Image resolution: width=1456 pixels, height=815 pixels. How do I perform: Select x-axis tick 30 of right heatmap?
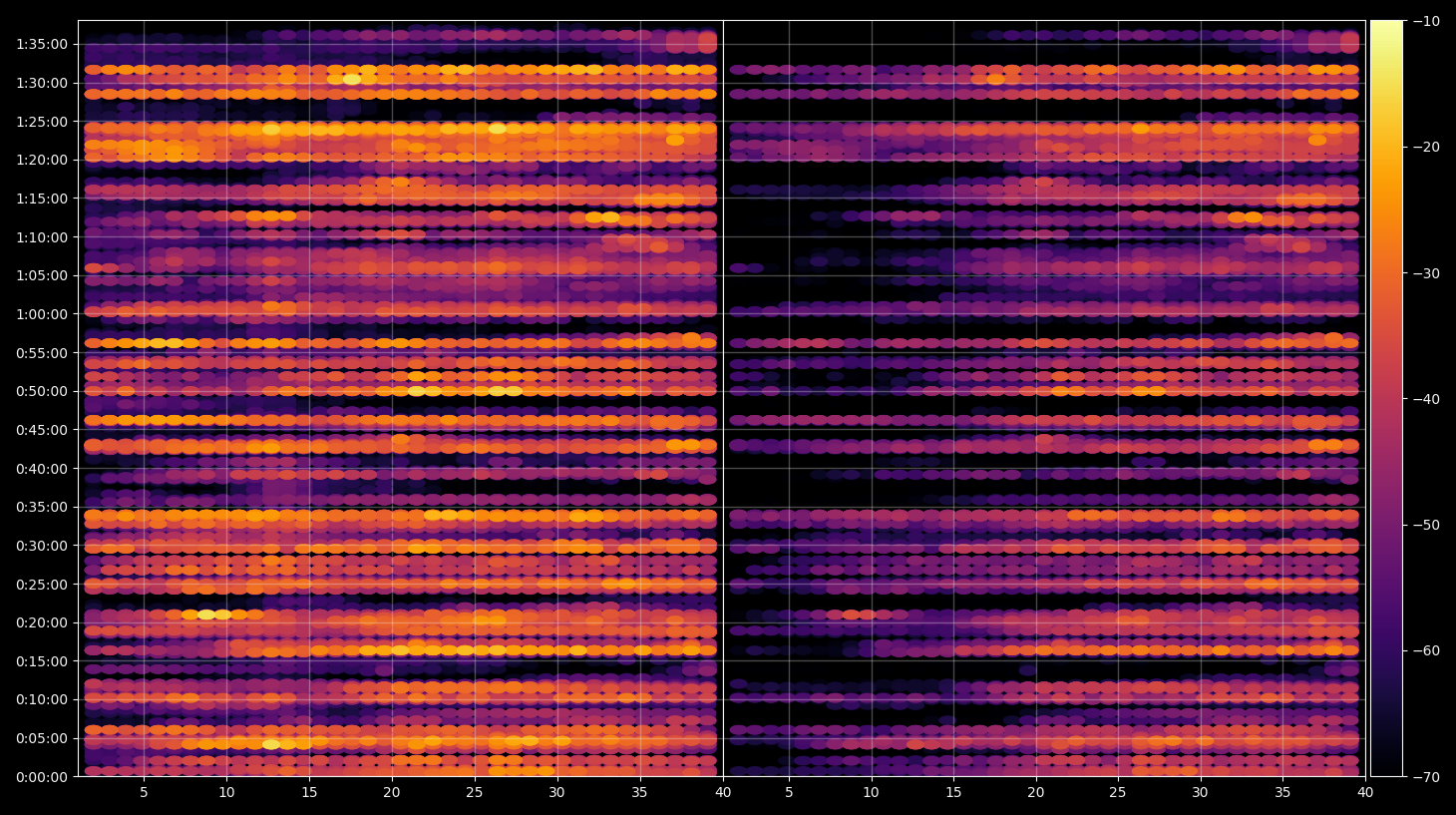pos(1200,793)
